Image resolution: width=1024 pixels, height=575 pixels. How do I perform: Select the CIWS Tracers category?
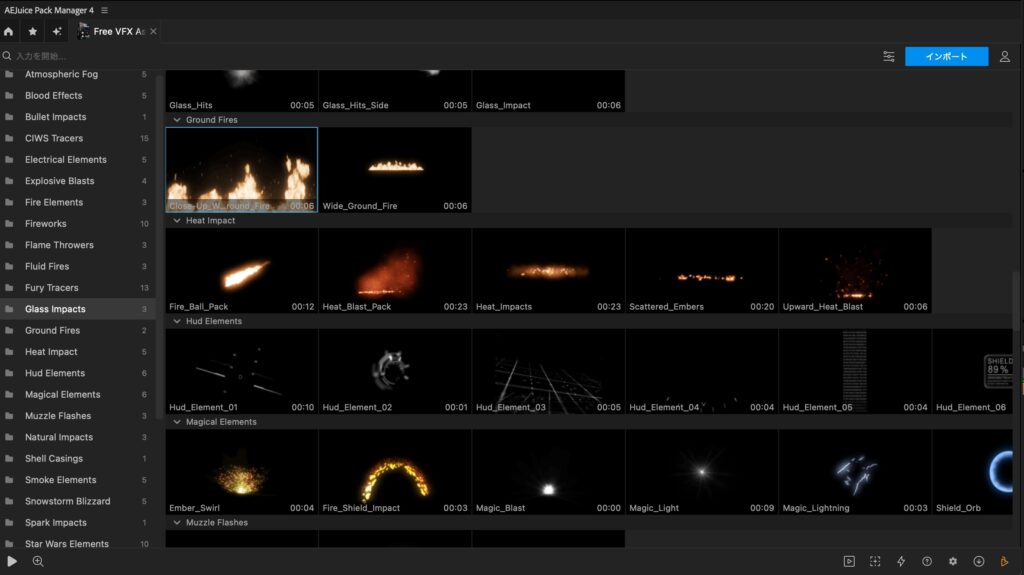pyautogui.click(x=77, y=139)
